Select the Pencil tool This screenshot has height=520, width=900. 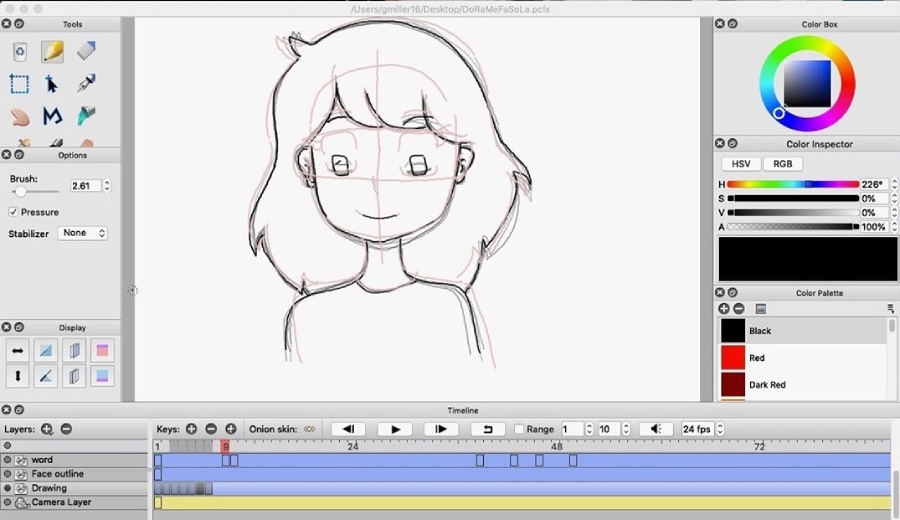click(52, 51)
